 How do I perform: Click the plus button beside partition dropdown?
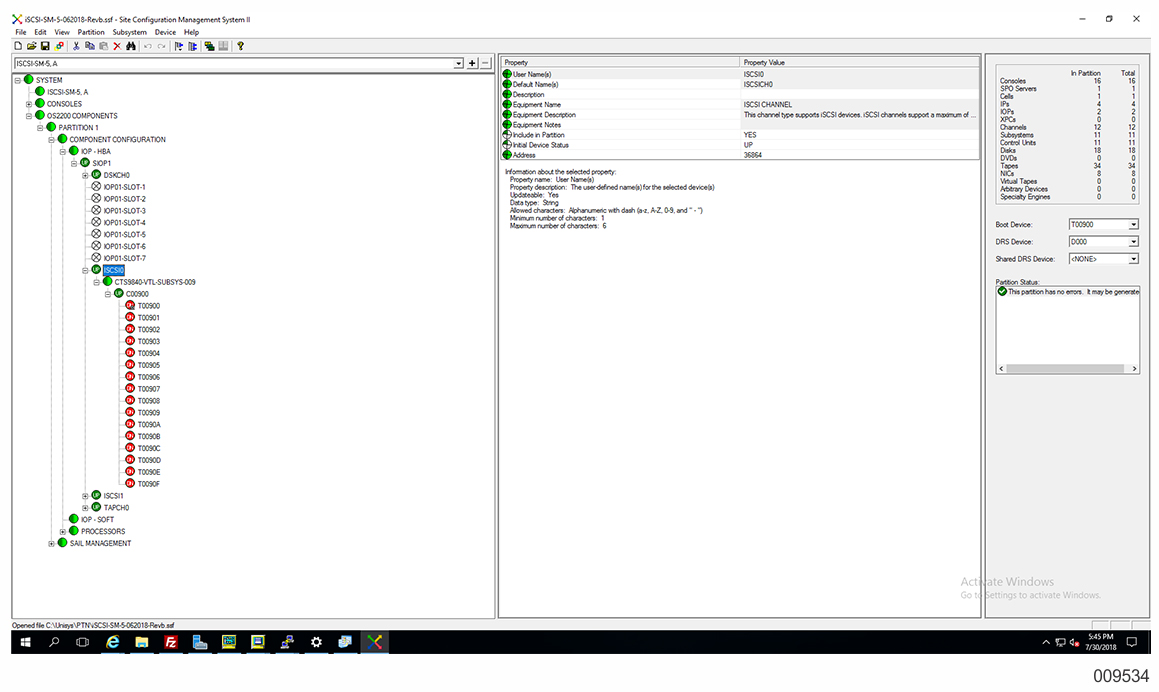tap(472, 64)
